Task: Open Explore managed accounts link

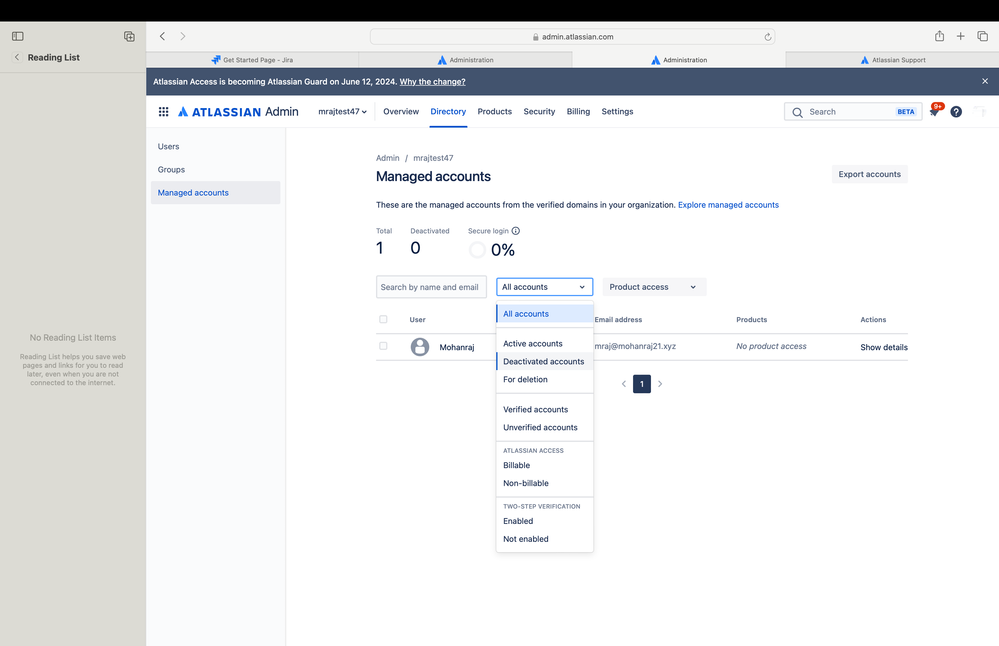Action: [x=728, y=205]
